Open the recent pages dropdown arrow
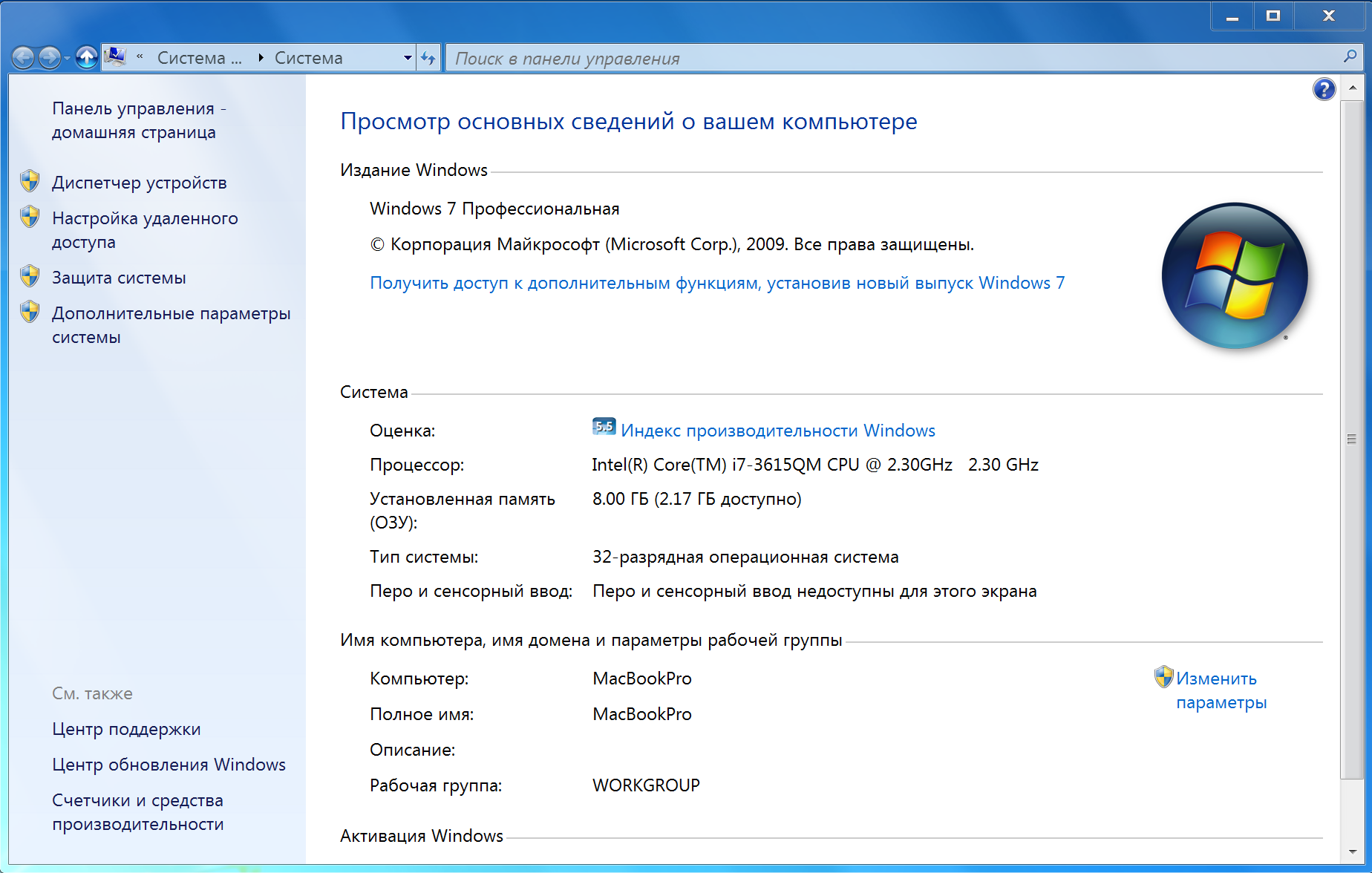The width and height of the screenshot is (1372, 873). pos(68,58)
